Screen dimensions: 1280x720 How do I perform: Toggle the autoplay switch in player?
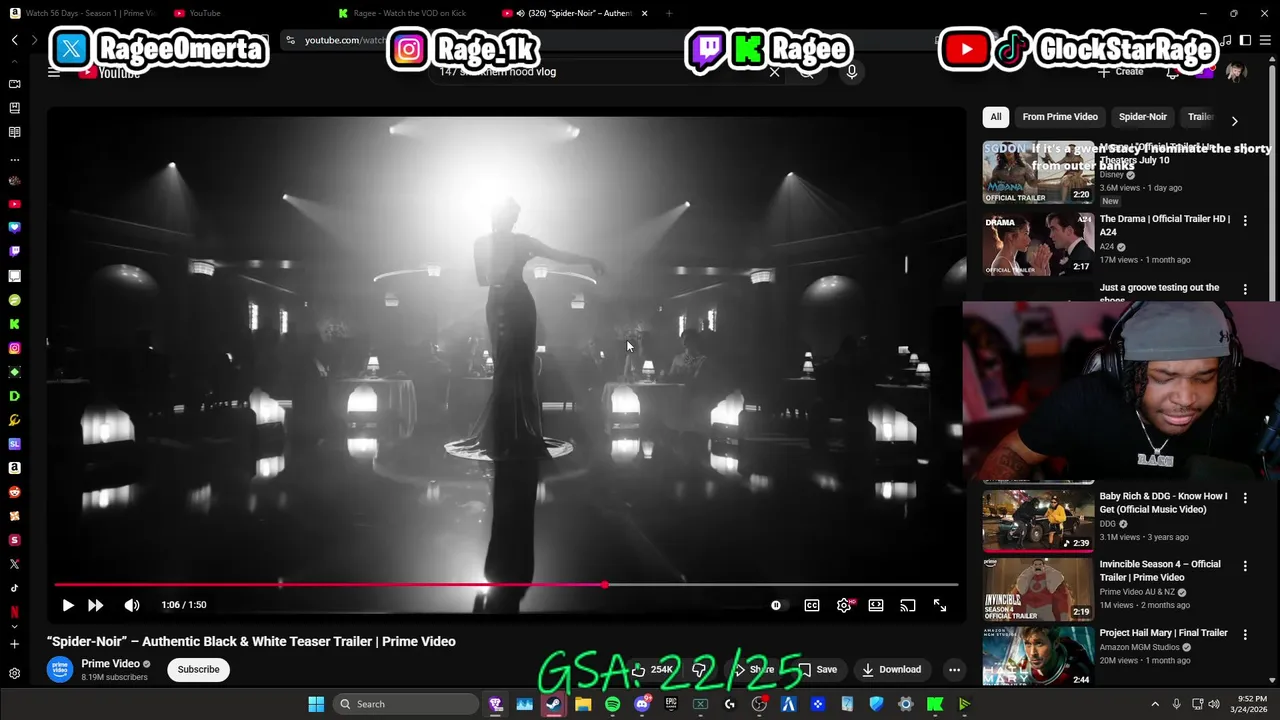click(x=778, y=605)
